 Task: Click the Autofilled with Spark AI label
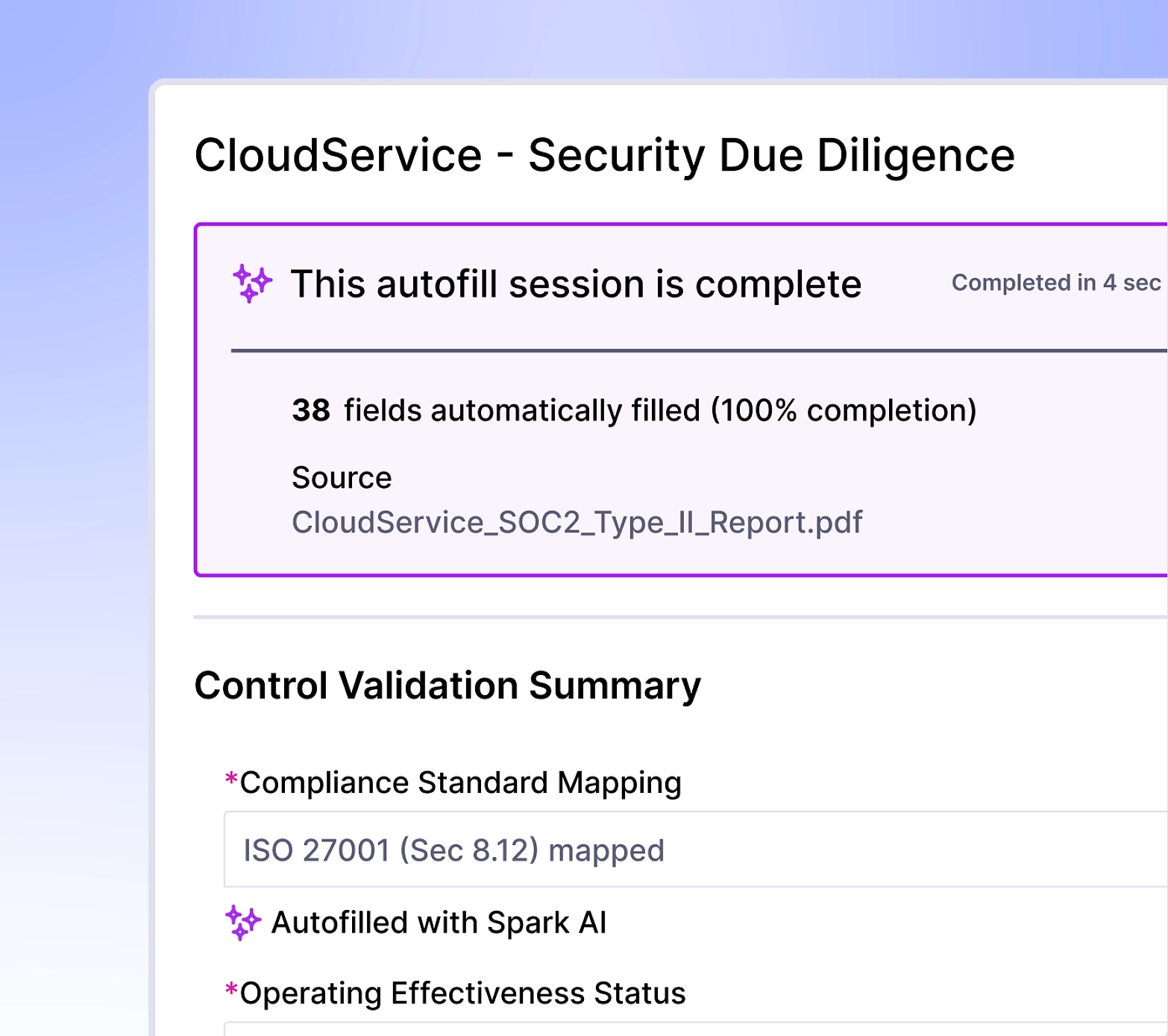pyautogui.click(x=439, y=923)
